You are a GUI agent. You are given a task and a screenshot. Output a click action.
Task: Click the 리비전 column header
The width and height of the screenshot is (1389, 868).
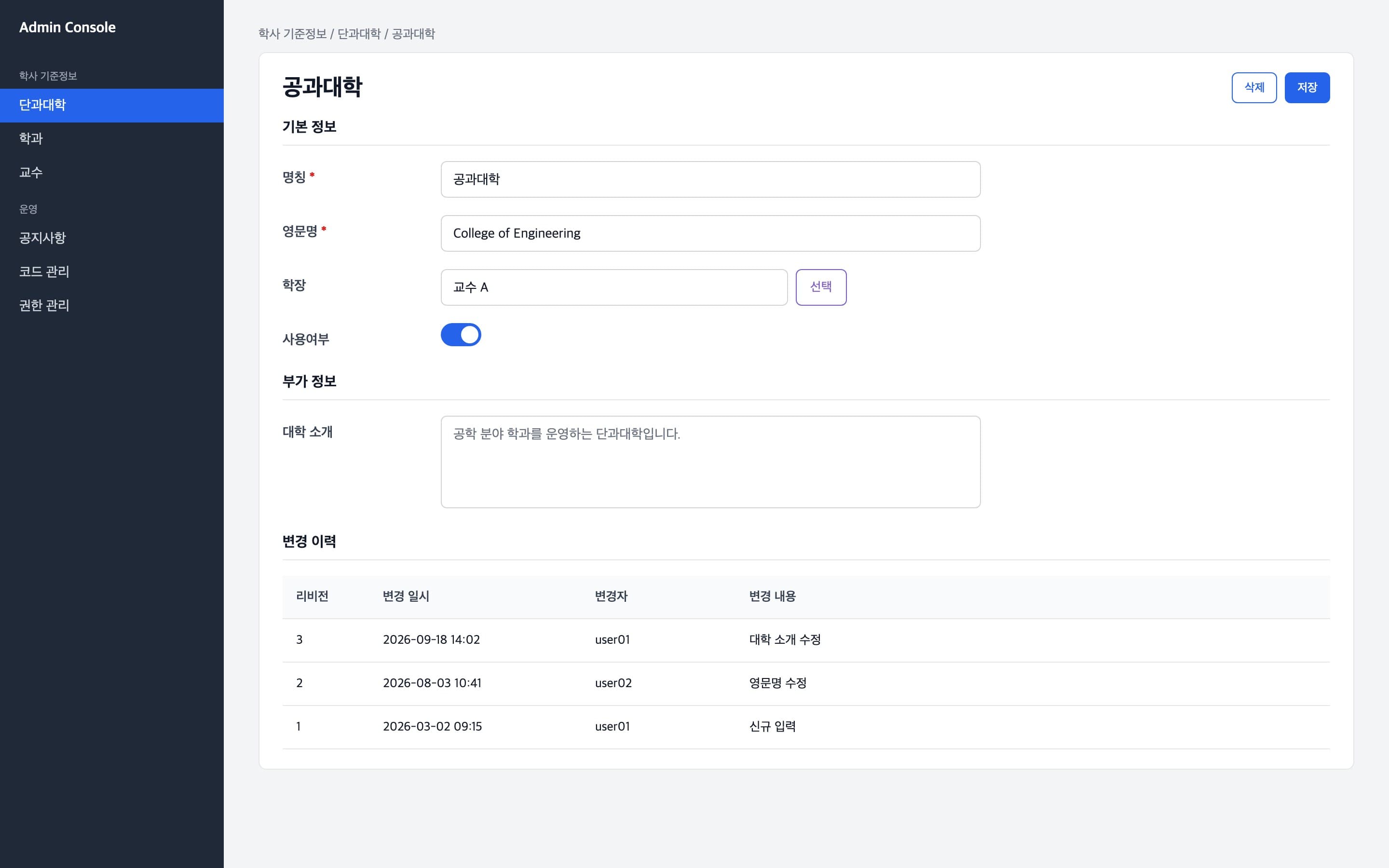click(312, 597)
